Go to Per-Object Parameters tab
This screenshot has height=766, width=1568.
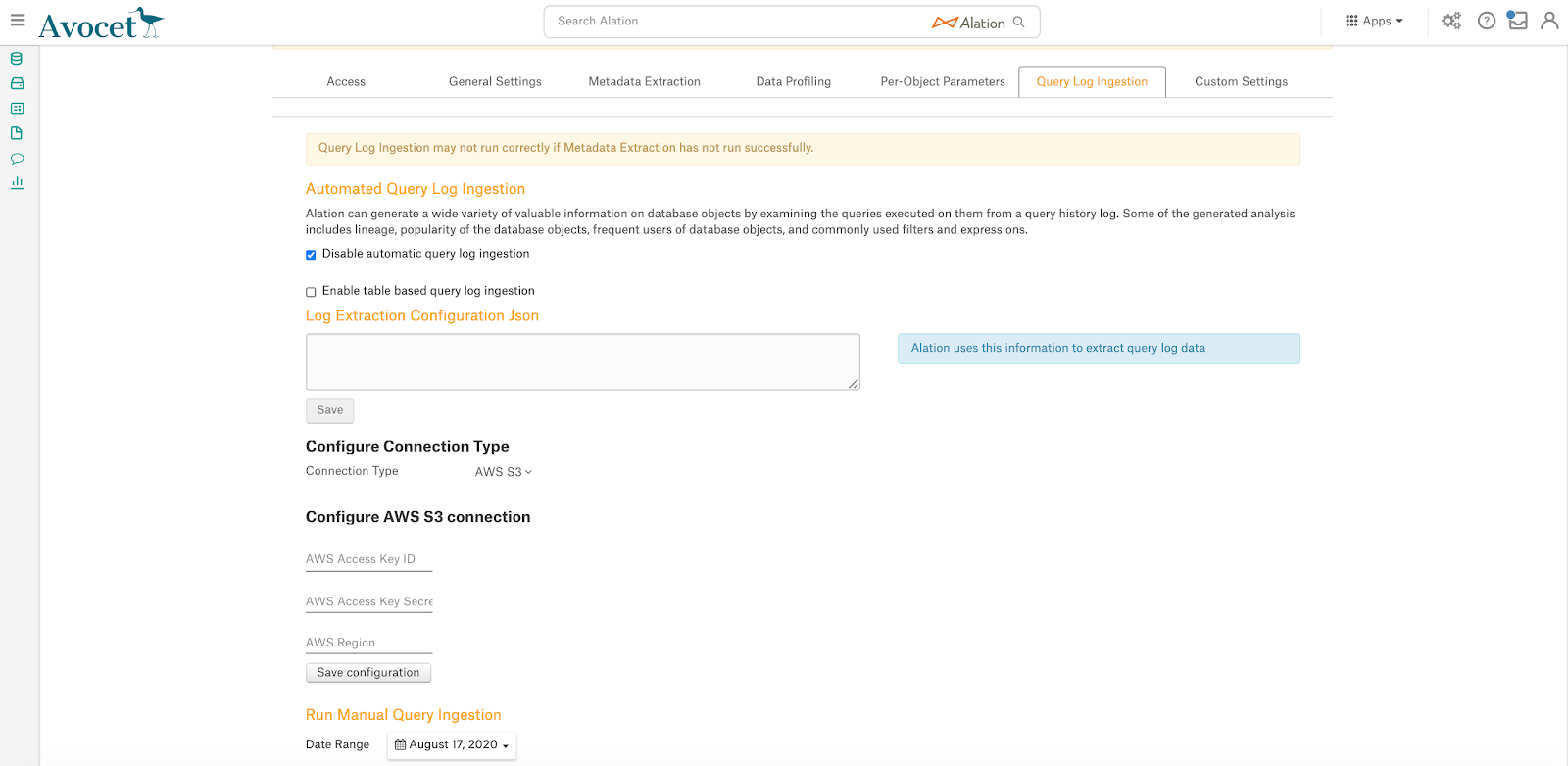pos(943,82)
